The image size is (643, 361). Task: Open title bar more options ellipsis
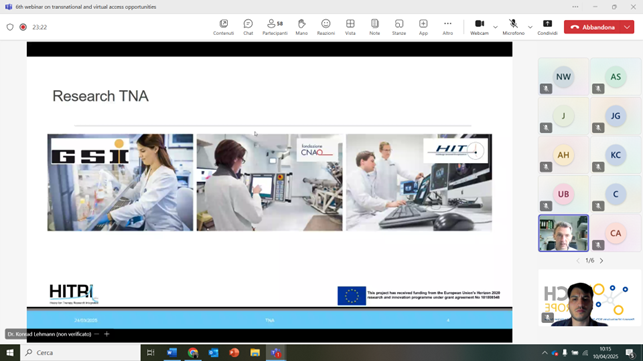[x=575, y=7]
